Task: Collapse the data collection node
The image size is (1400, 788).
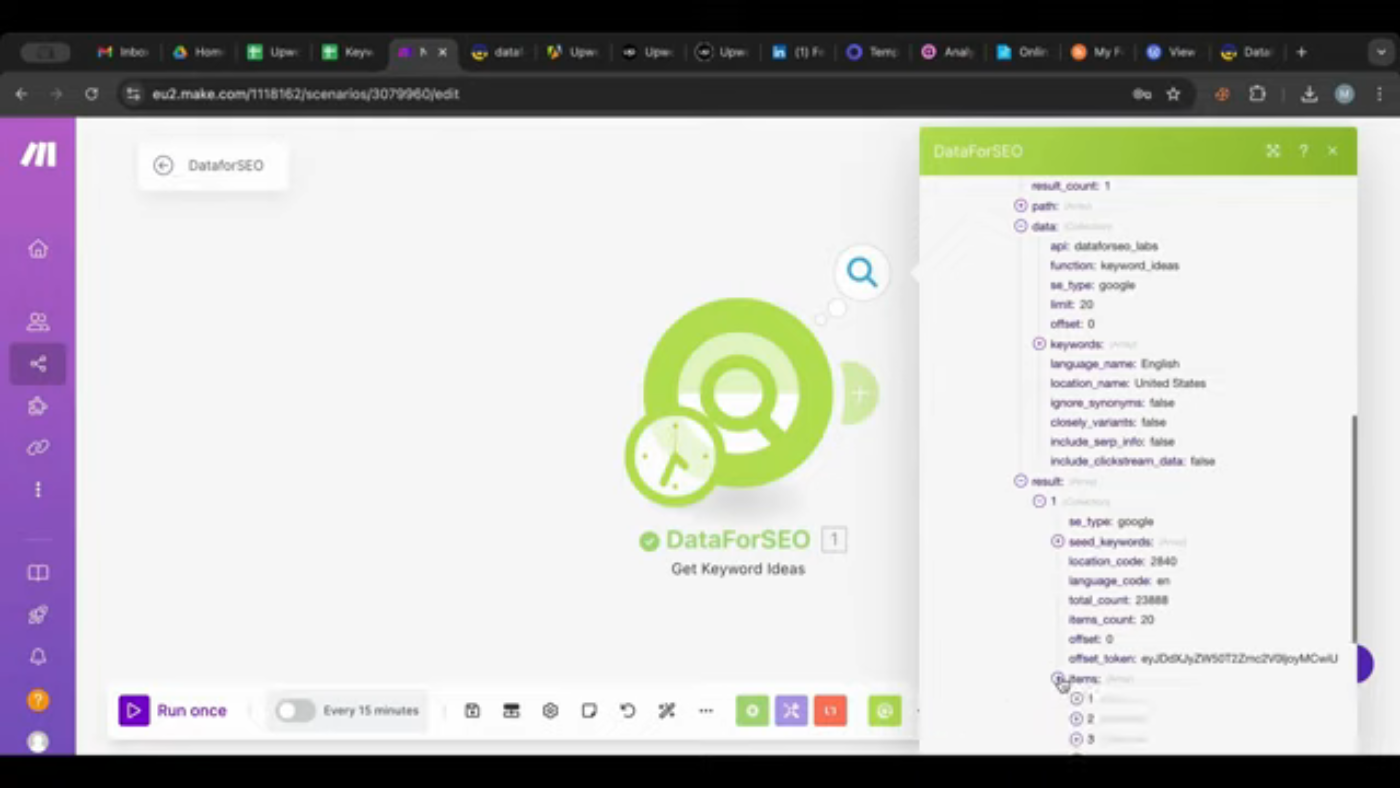Action: point(1021,226)
